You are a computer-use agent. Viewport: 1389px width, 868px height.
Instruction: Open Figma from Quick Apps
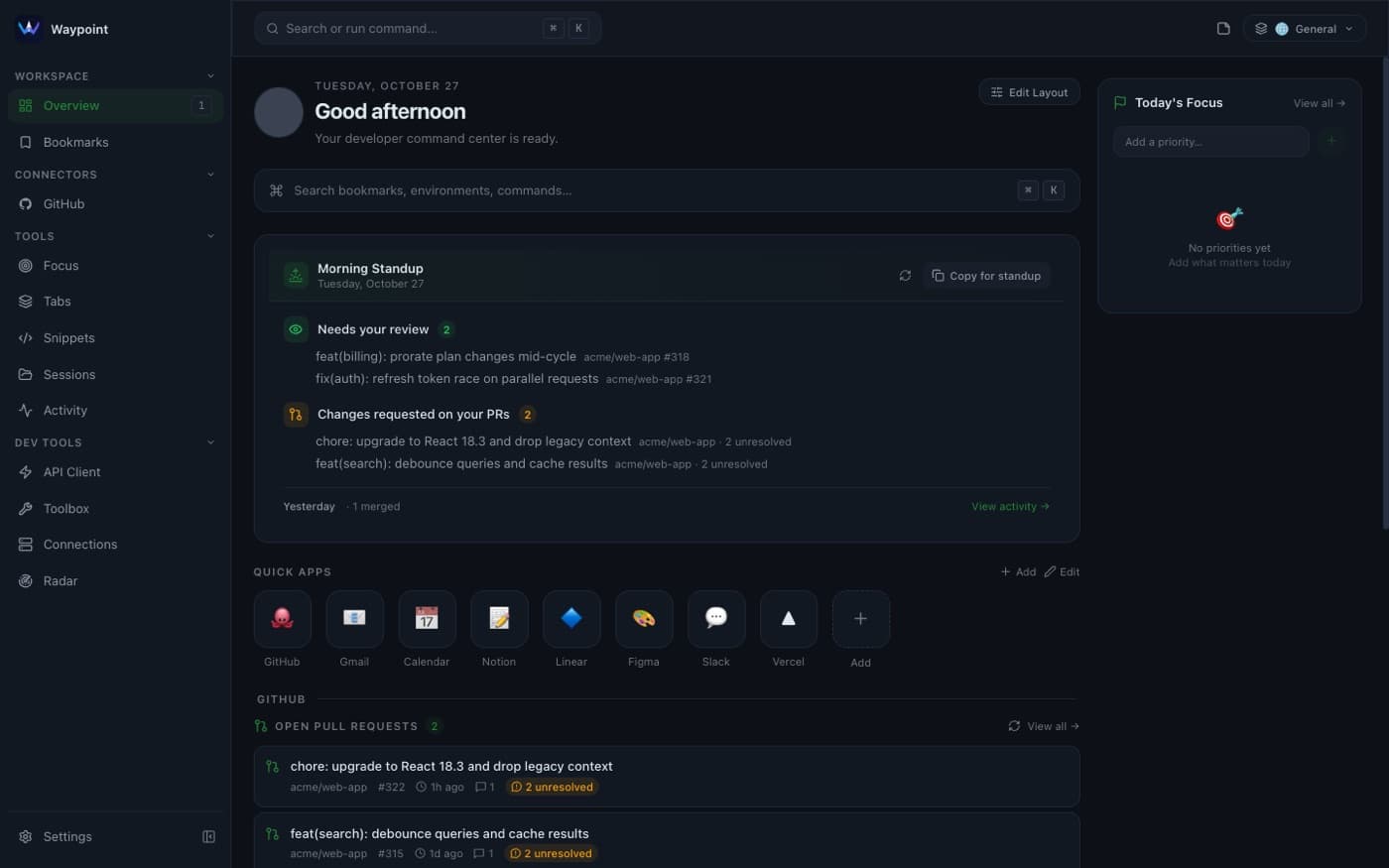tap(644, 619)
